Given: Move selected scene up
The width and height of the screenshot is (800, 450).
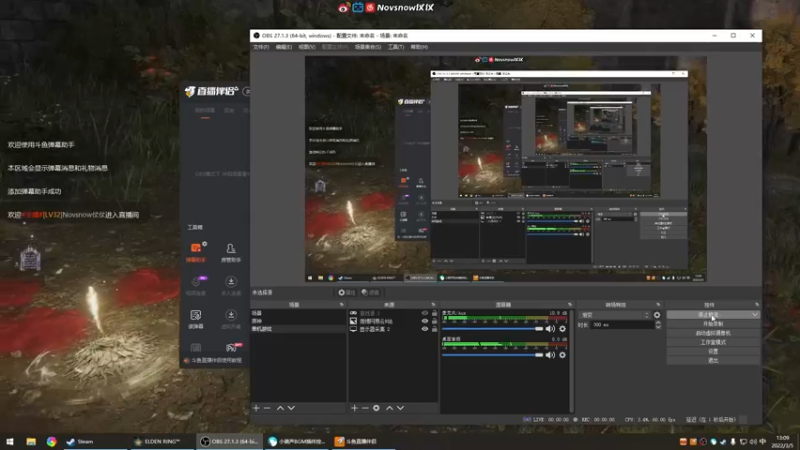Looking at the screenshot, I should click(x=280, y=408).
